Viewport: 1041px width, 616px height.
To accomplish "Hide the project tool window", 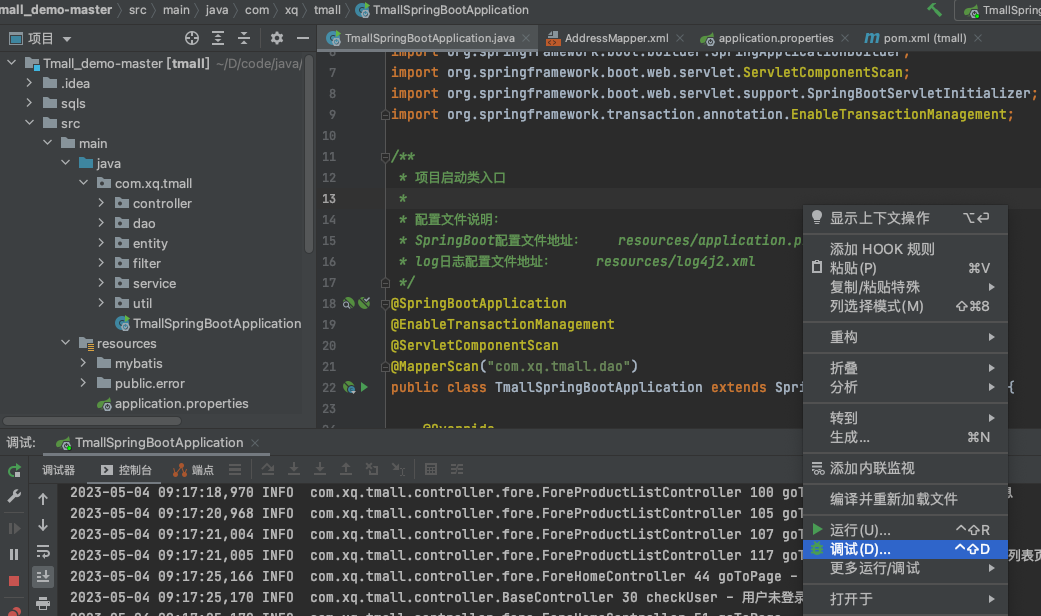I will click(x=303, y=38).
